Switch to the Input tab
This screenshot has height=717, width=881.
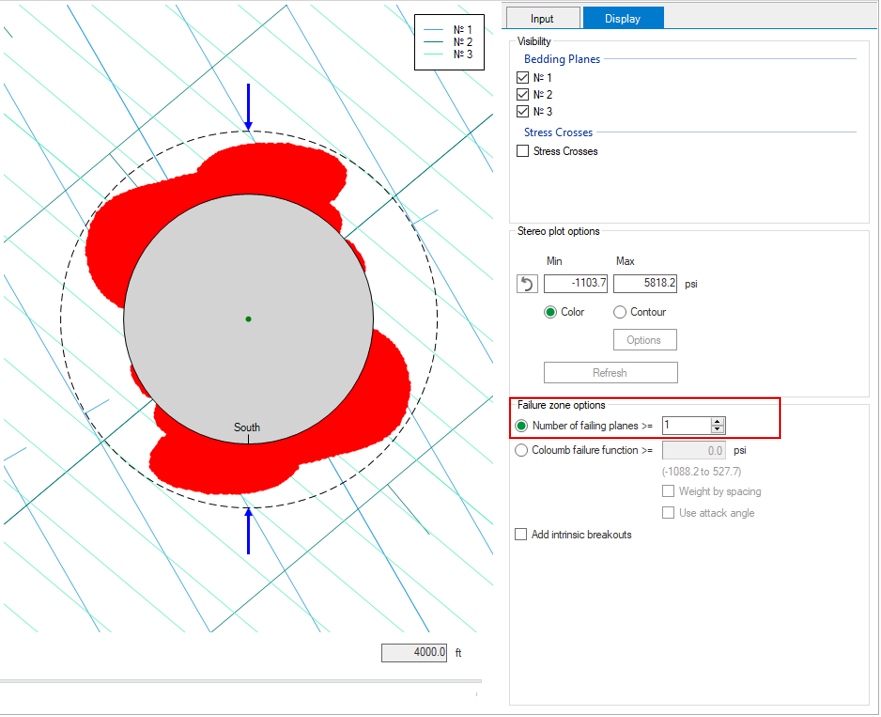coord(542,18)
